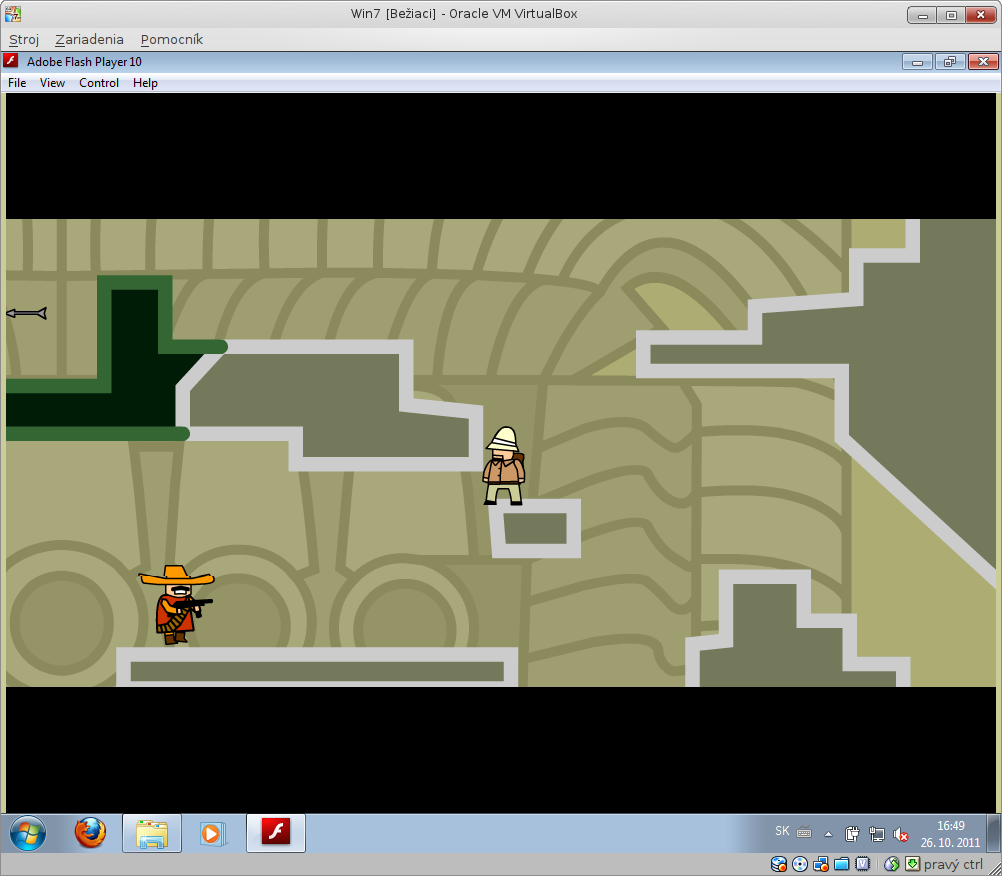Click the 'pravý ctrl' host key label
The height and width of the screenshot is (876, 1002).
953,865
